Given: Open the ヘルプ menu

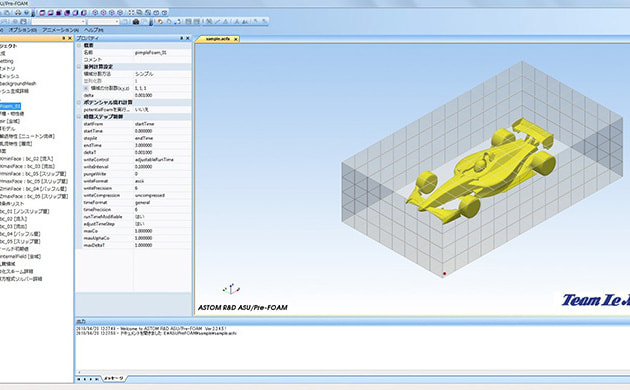Looking at the screenshot, I should (x=94, y=30).
